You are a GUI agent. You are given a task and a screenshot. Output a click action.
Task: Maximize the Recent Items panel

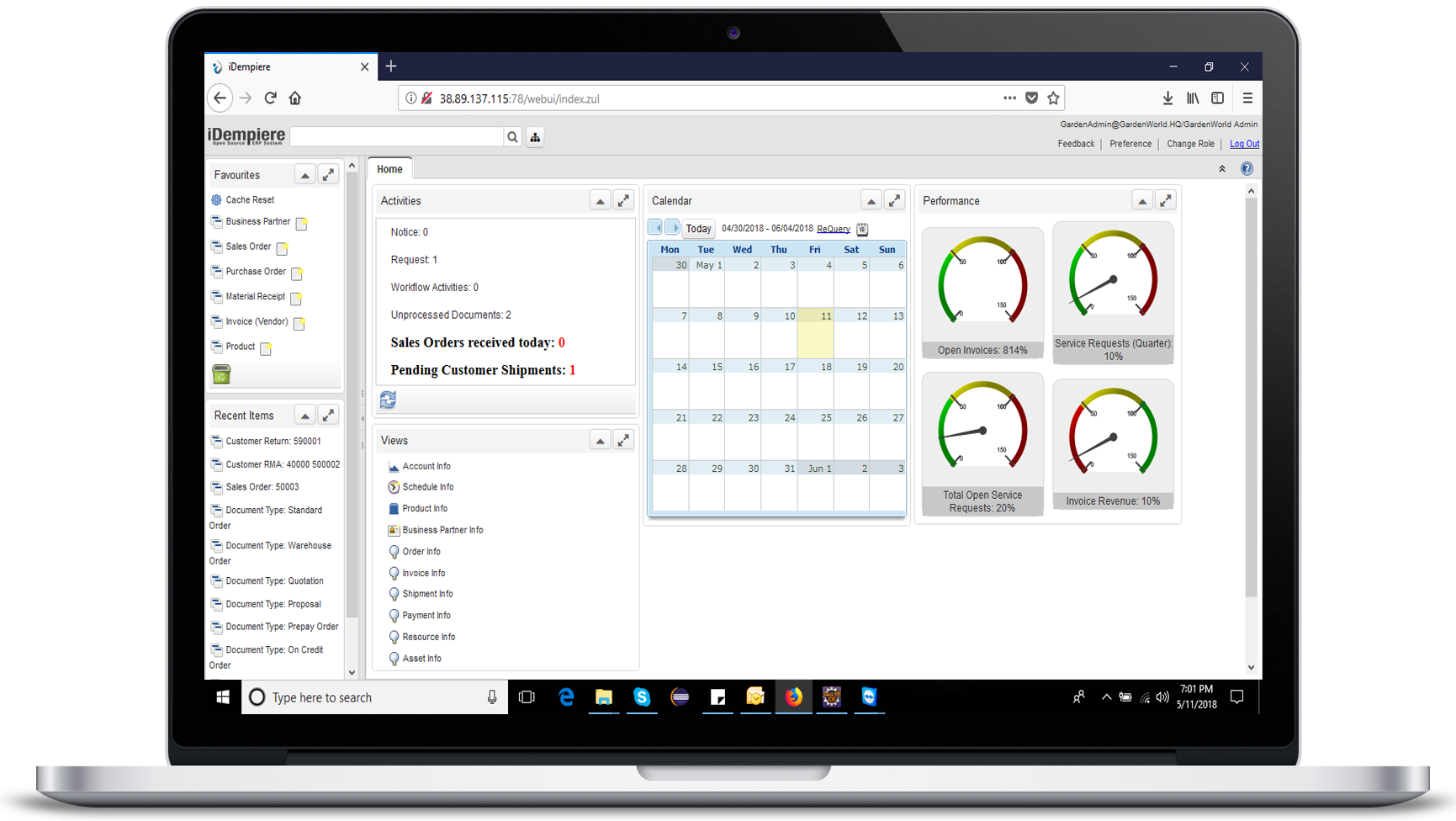[x=328, y=416]
